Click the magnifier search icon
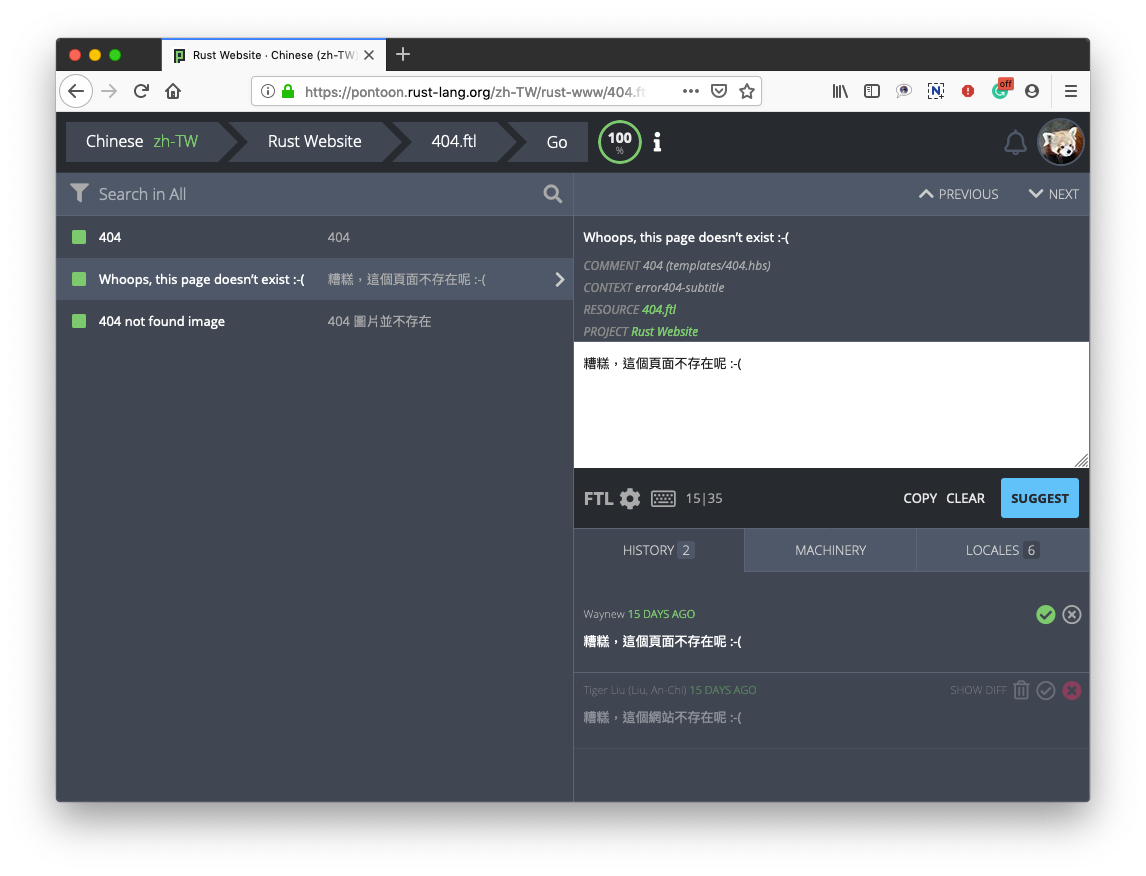 [x=553, y=194]
